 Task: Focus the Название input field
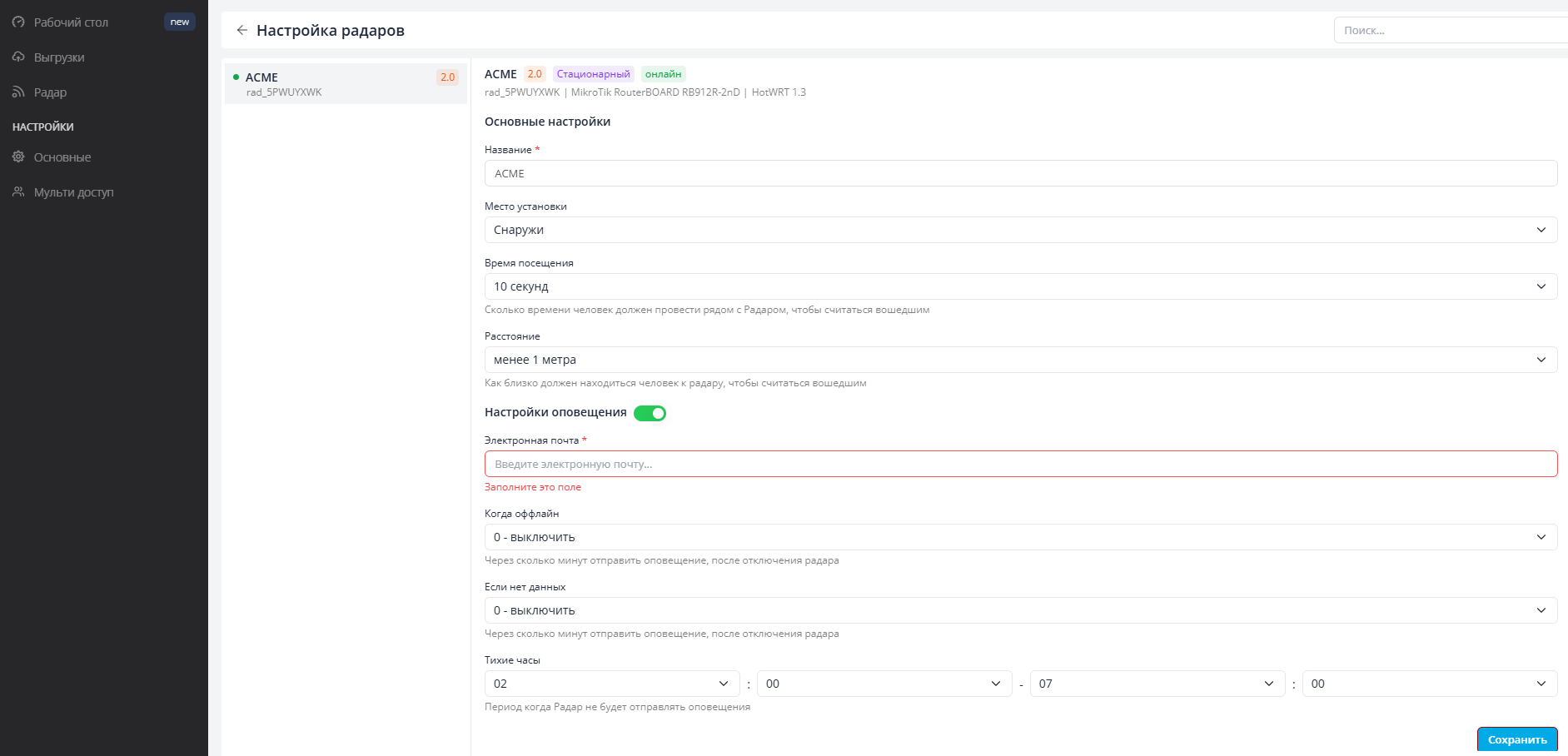(1021, 173)
